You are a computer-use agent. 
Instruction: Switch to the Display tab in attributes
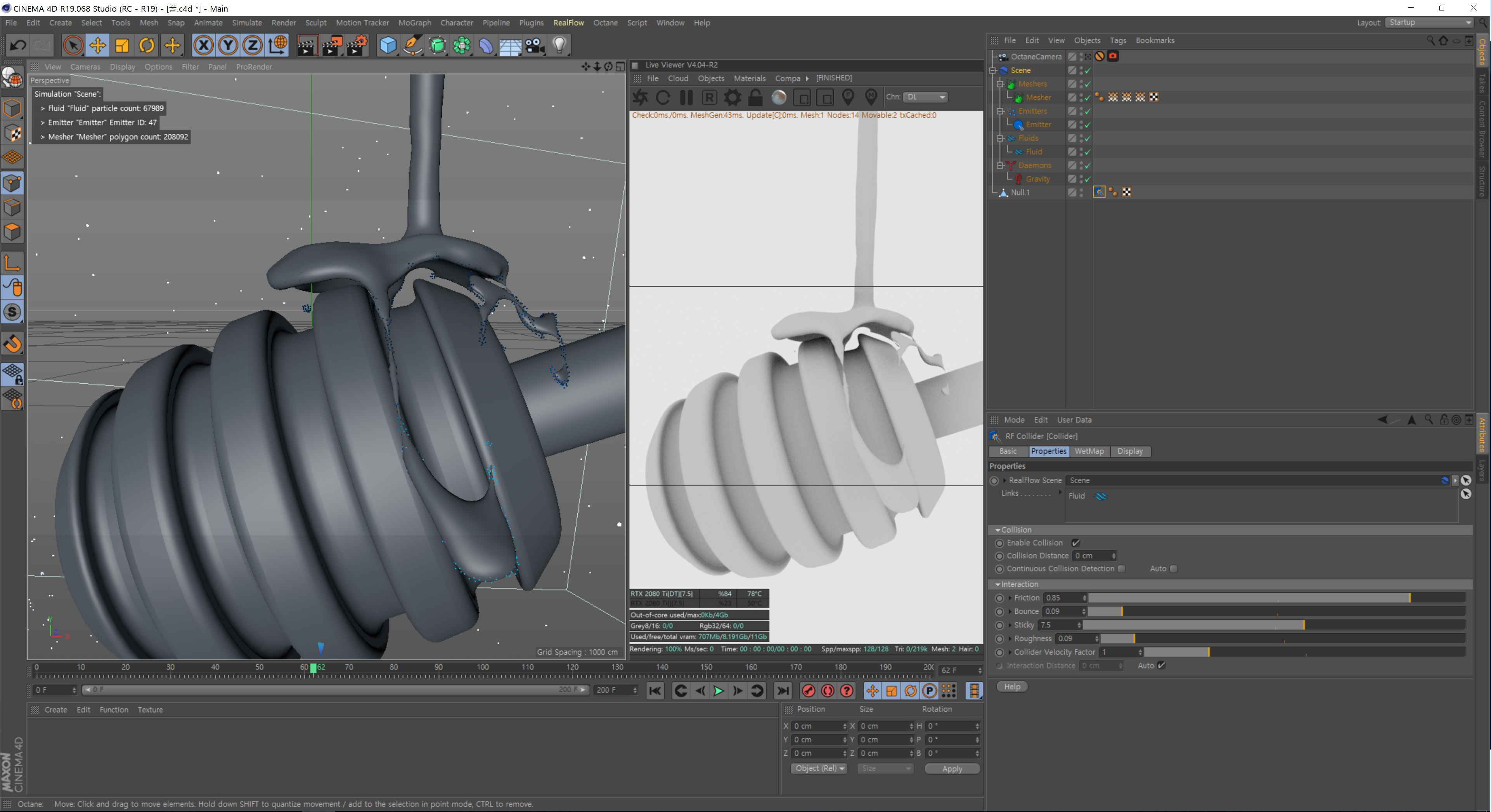coord(1130,452)
